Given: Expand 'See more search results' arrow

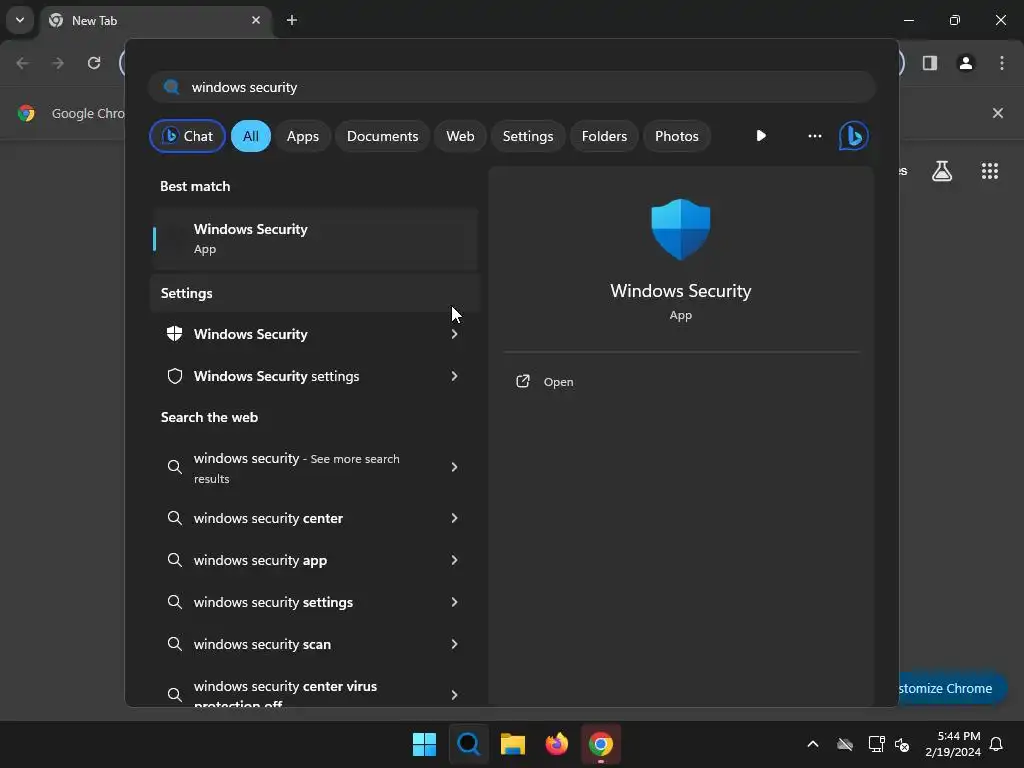Looking at the screenshot, I should coord(455,467).
